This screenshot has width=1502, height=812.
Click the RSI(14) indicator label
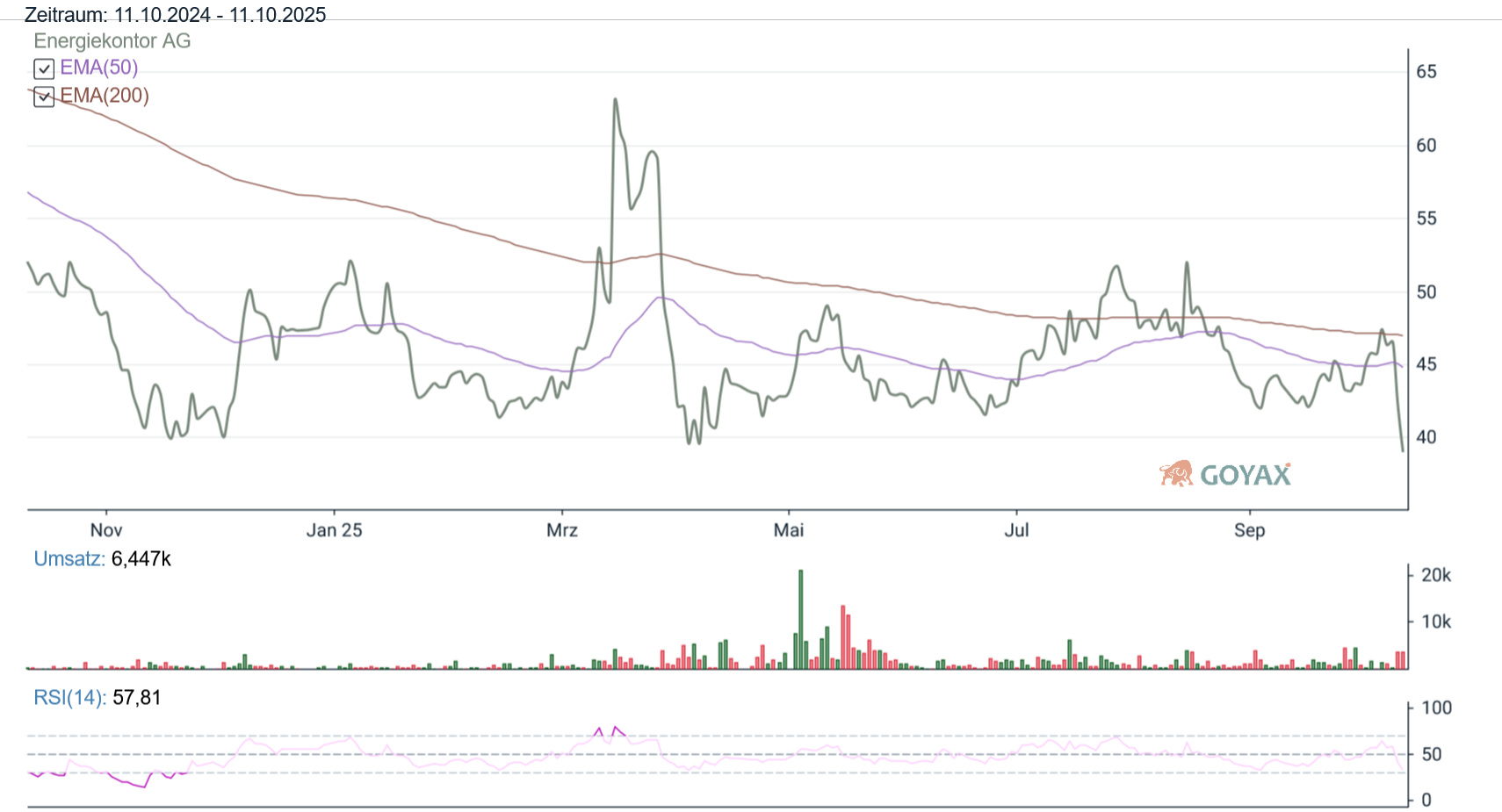69,698
